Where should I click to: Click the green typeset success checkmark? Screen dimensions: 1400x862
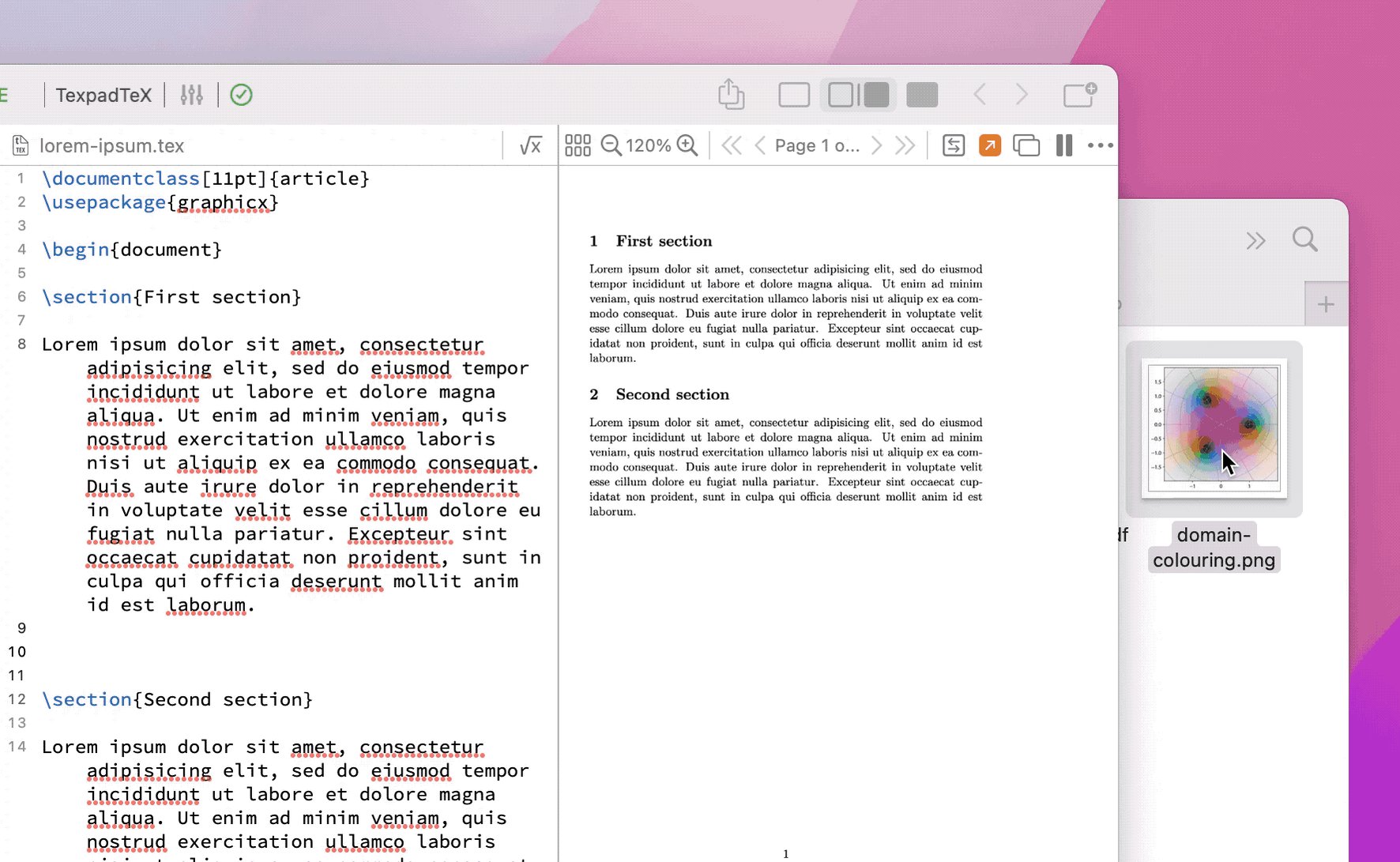[x=241, y=95]
